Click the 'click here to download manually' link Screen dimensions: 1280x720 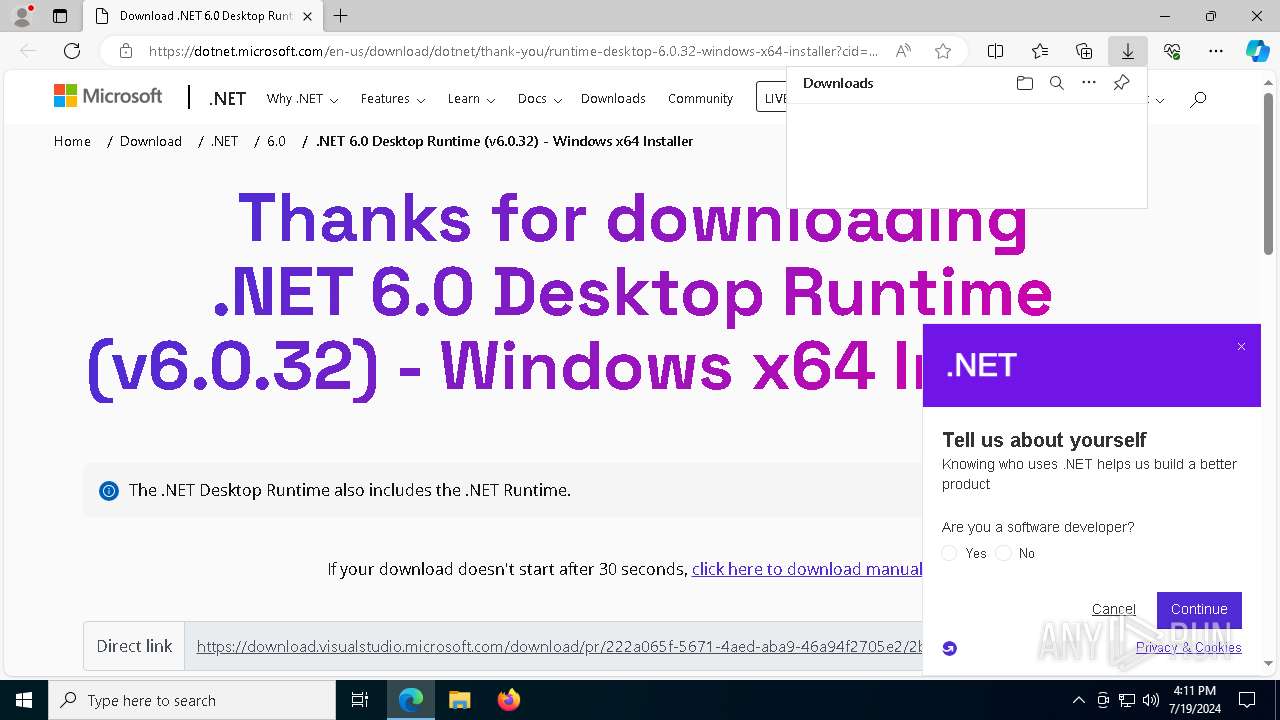tap(806, 569)
